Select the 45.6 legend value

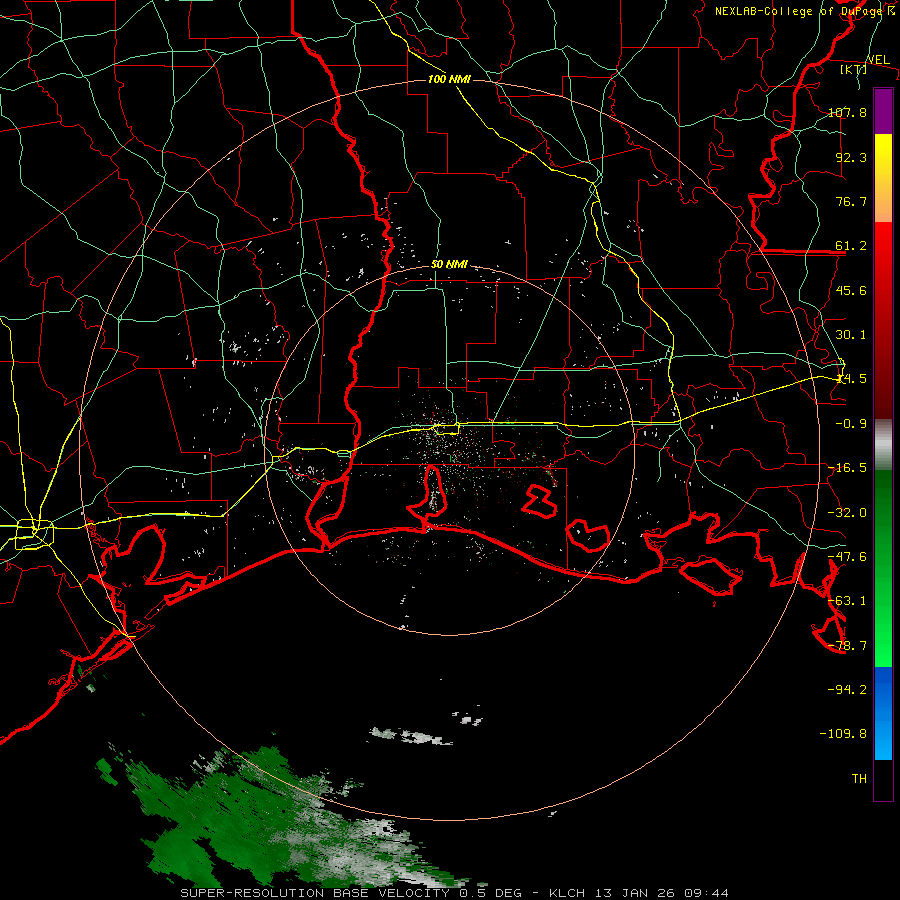tap(851, 290)
